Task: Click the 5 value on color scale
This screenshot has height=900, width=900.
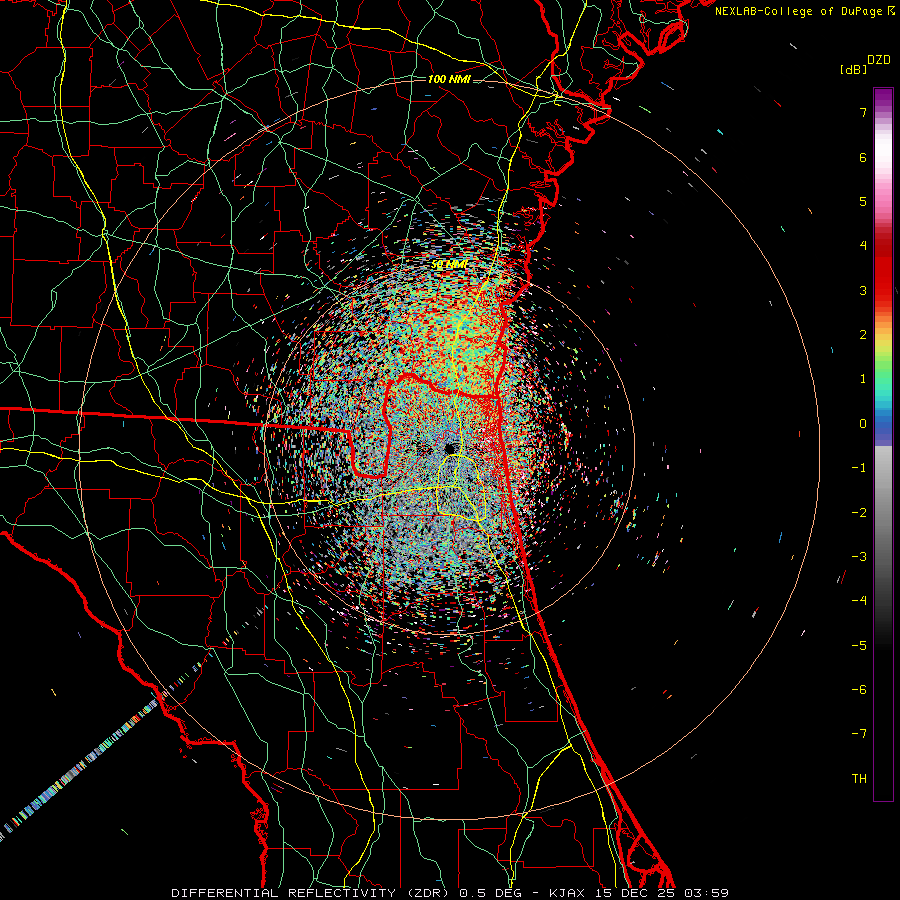Action: coord(863,201)
